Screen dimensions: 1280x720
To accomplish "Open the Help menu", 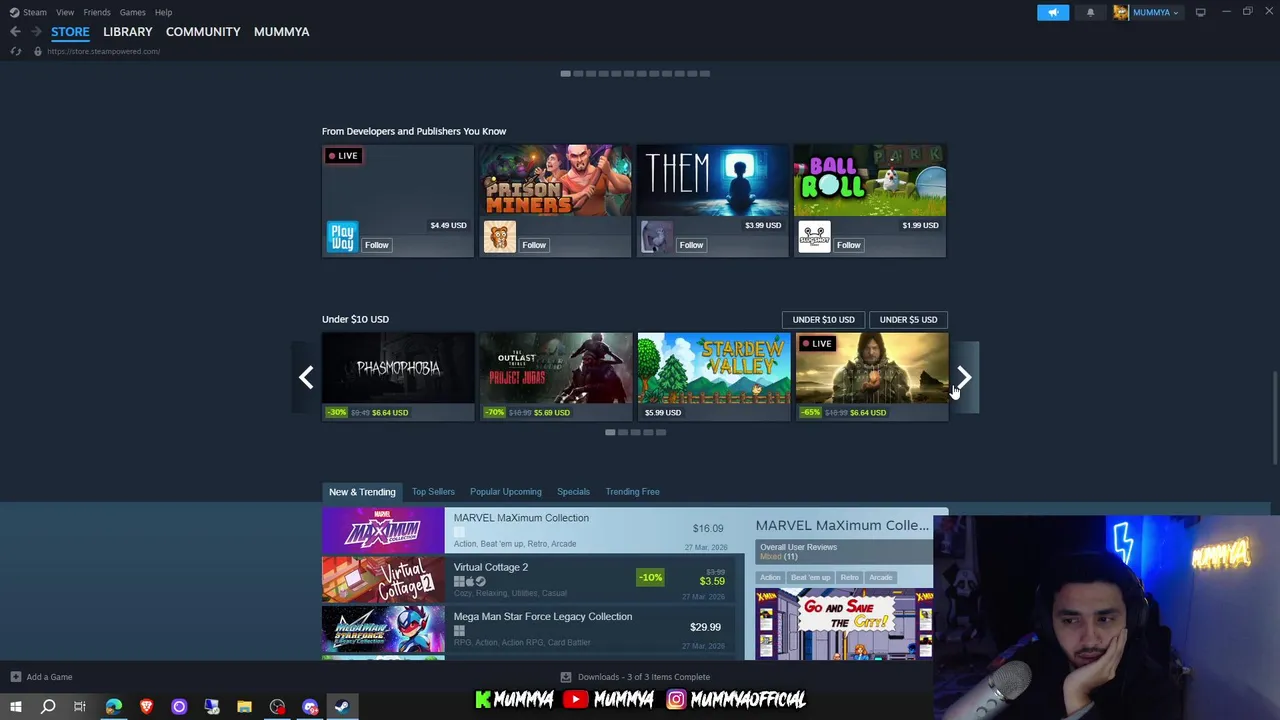I will tap(163, 12).
